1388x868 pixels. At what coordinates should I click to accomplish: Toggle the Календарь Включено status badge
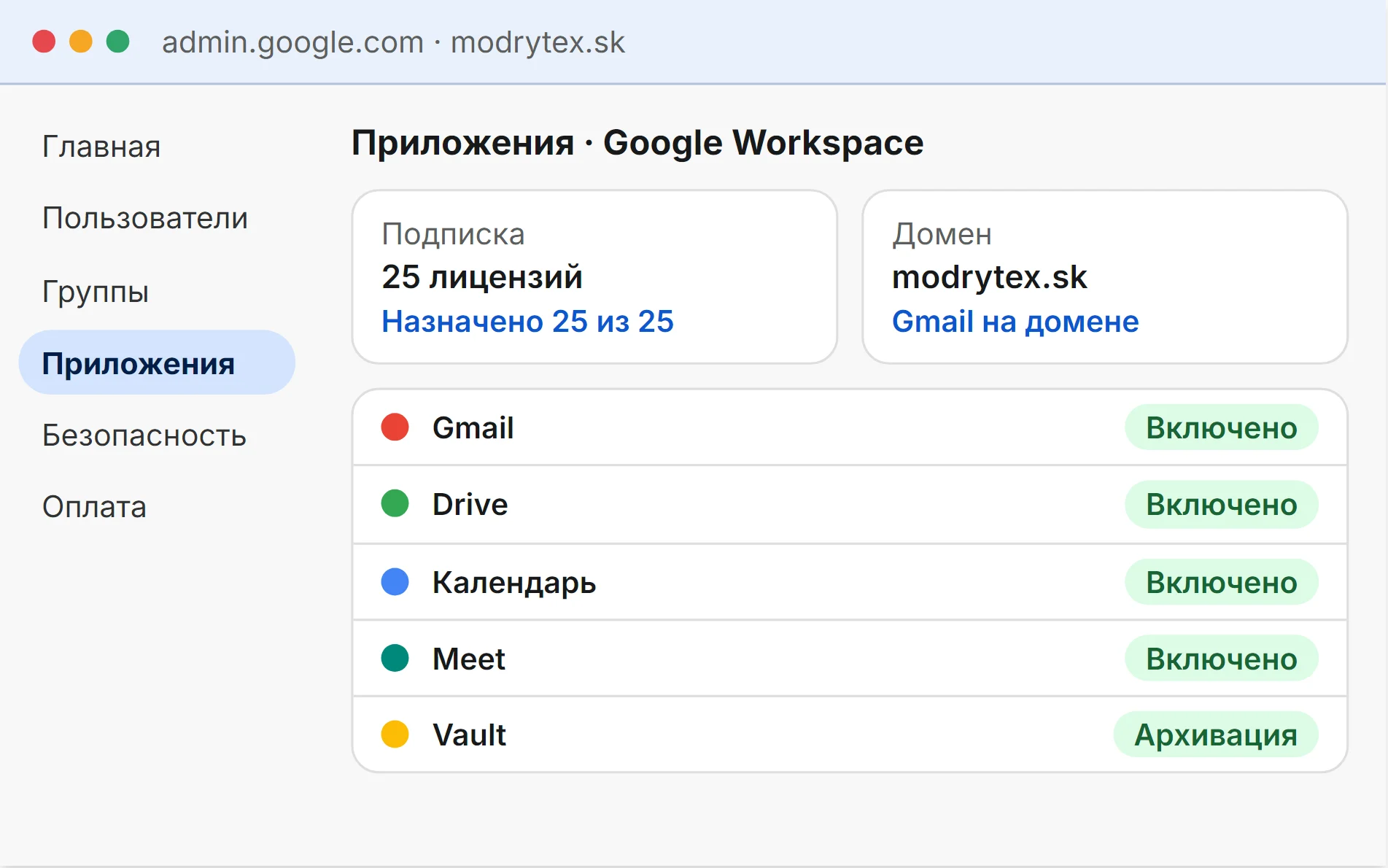[x=1221, y=582]
